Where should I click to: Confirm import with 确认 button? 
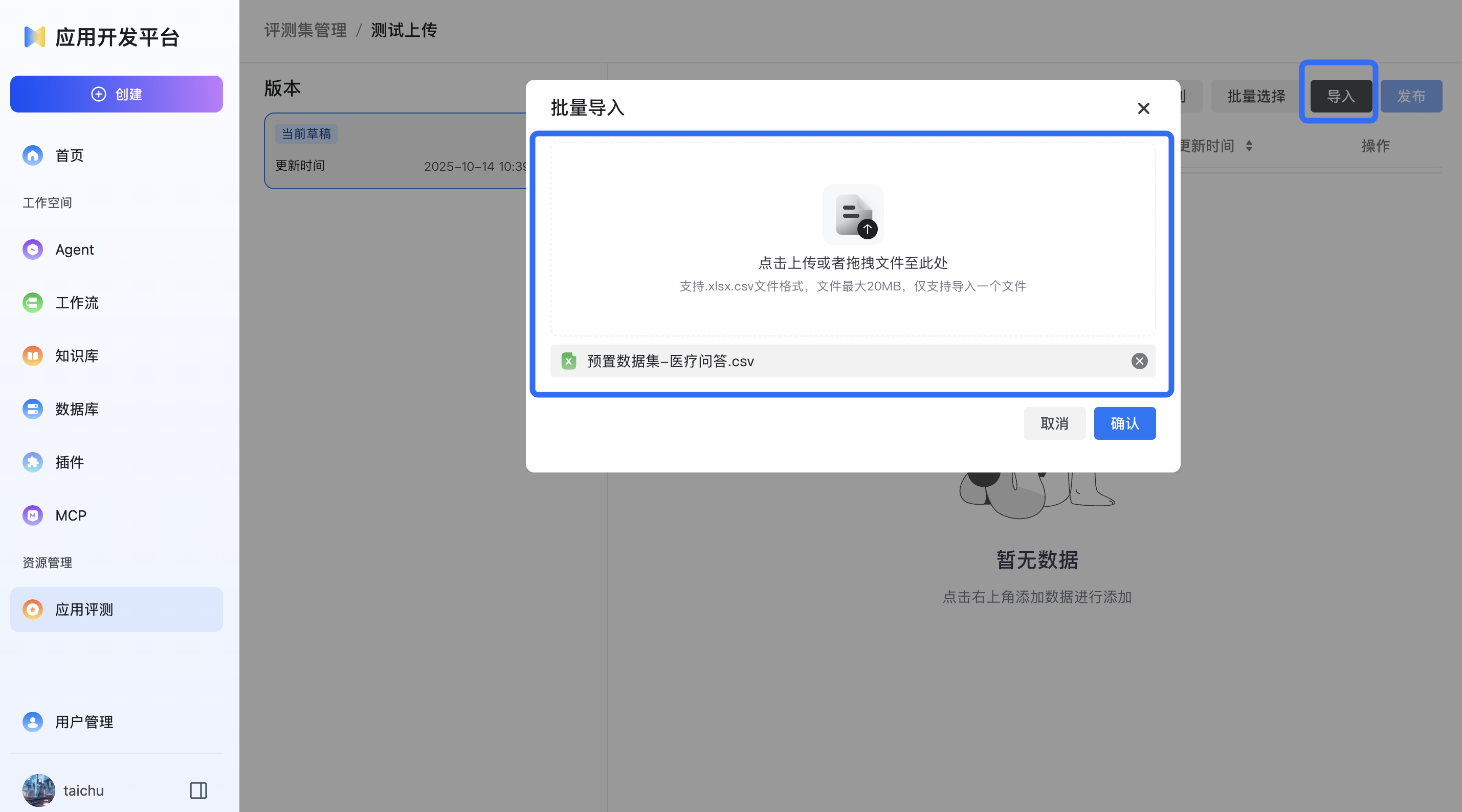click(1124, 423)
